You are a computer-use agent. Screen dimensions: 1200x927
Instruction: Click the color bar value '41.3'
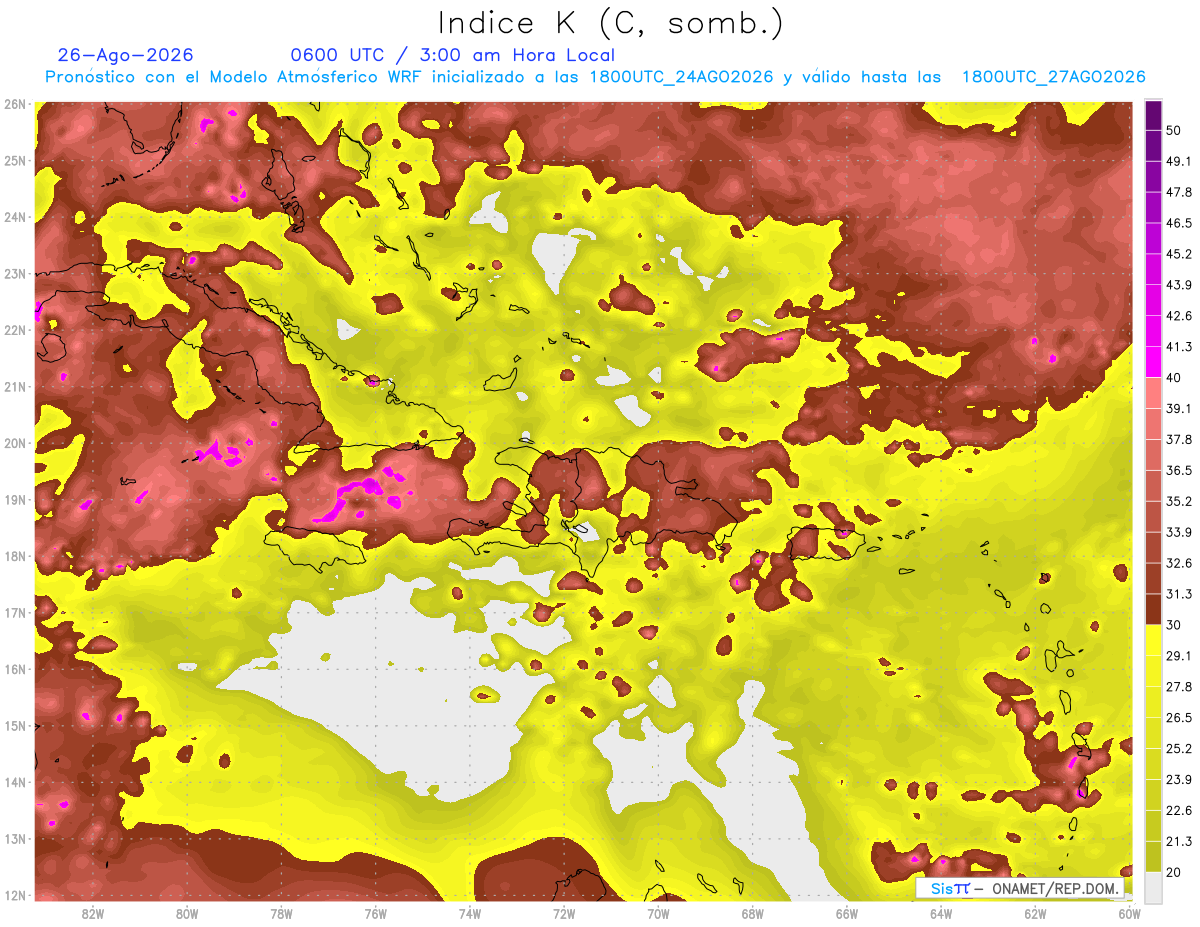pyautogui.click(x=1179, y=346)
